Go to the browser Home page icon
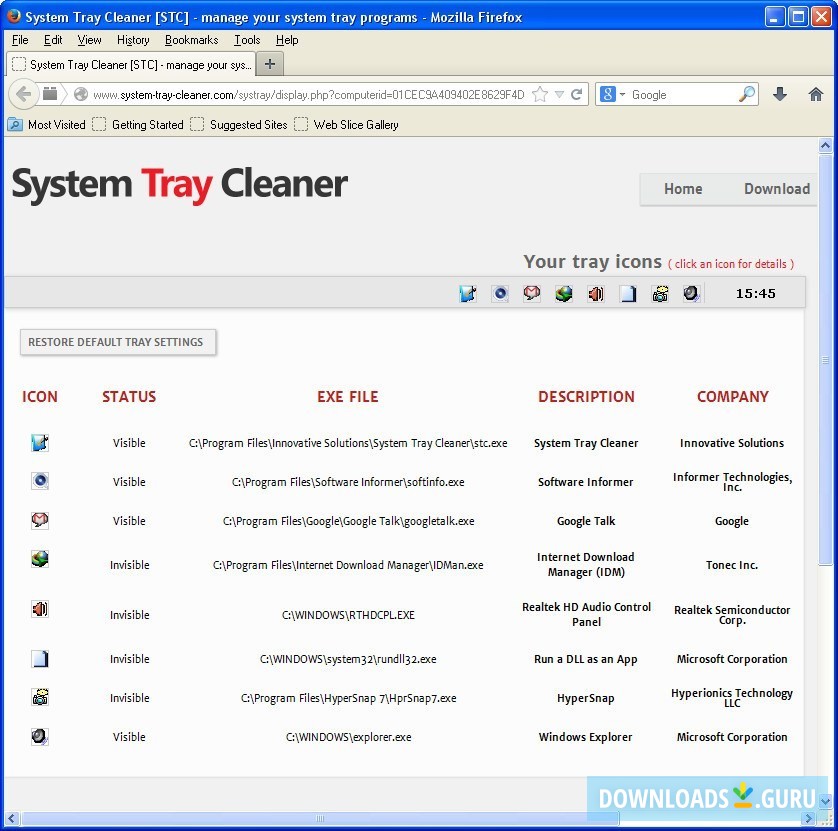The height and width of the screenshot is (831, 838). coord(816,95)
